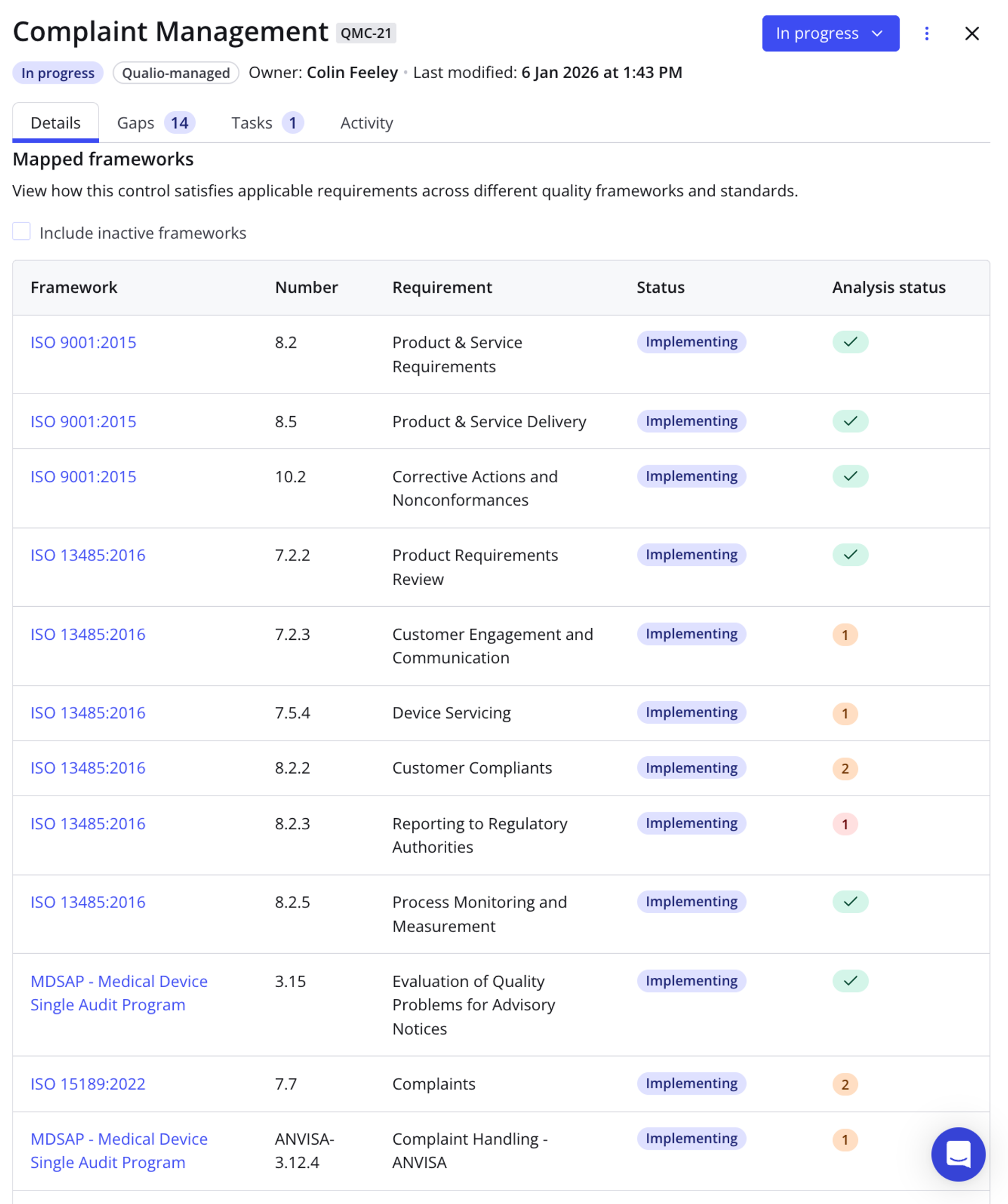Viewport: 1008px width, 1204px height.
Task: Click requirement text Device Servicing
Action: click(451, 713)
